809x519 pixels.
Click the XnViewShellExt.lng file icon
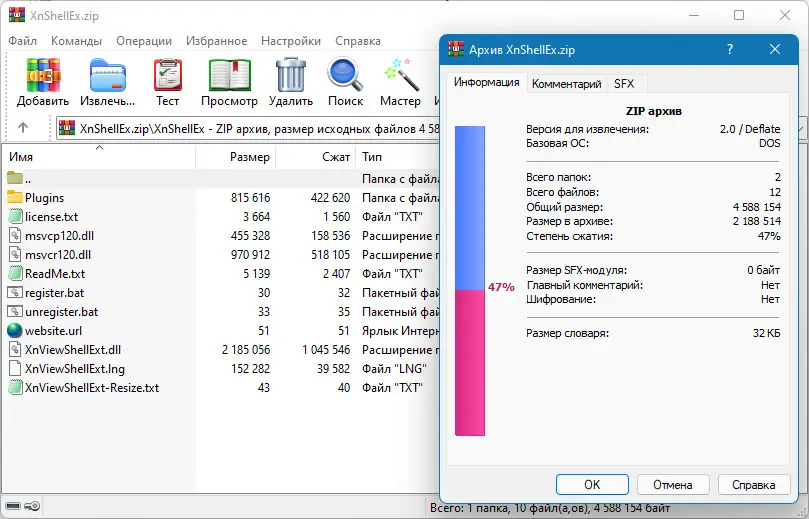coord(15,368)
